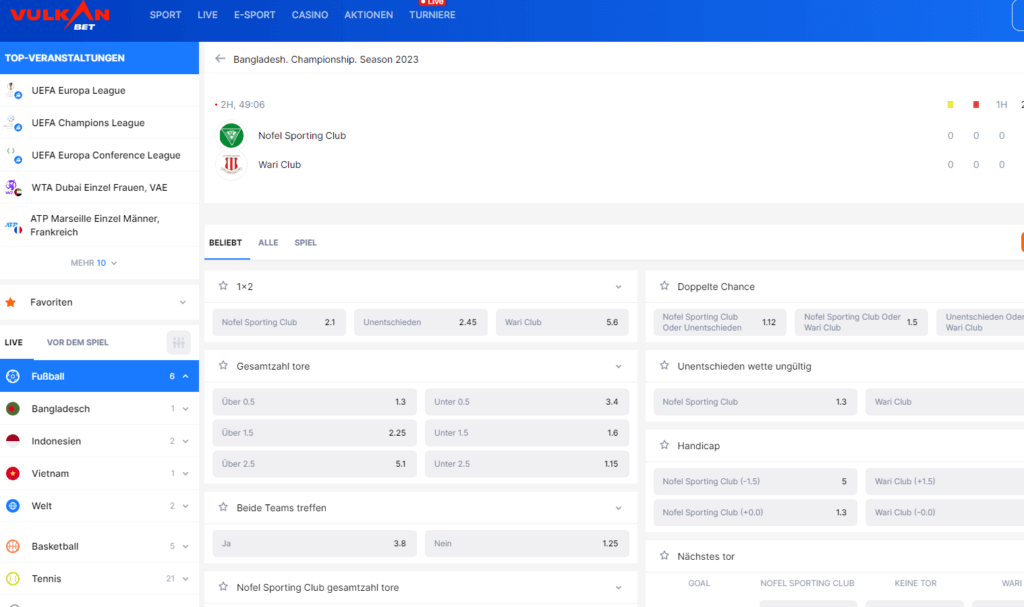Click the Welt globe icon
The width and height of the screenshot is (1024, 607).
[x=13, y=506]
